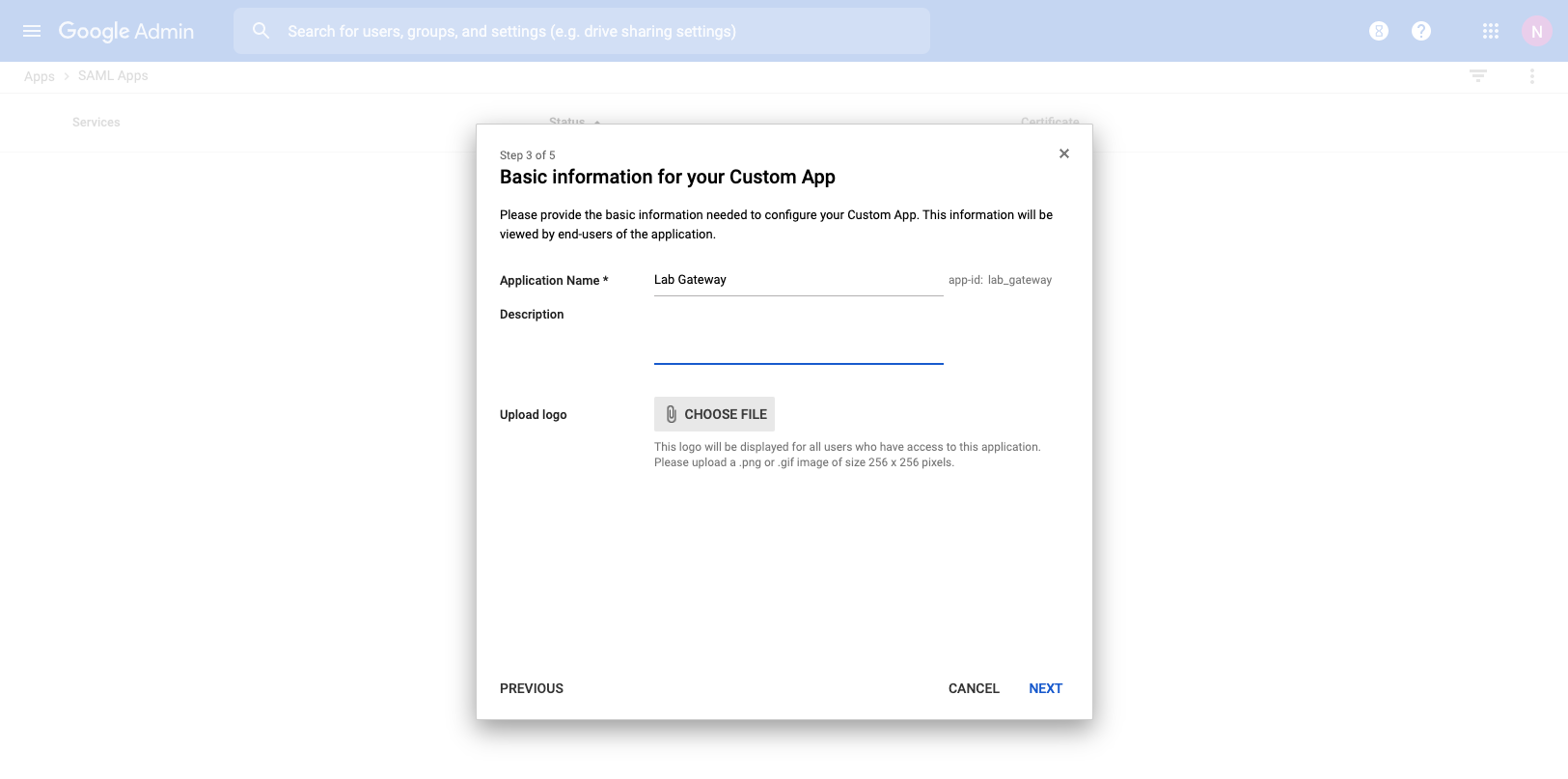Screen dimensions: 1568x779
Task: Cancel the custom app setup
Action: [974, 688]
